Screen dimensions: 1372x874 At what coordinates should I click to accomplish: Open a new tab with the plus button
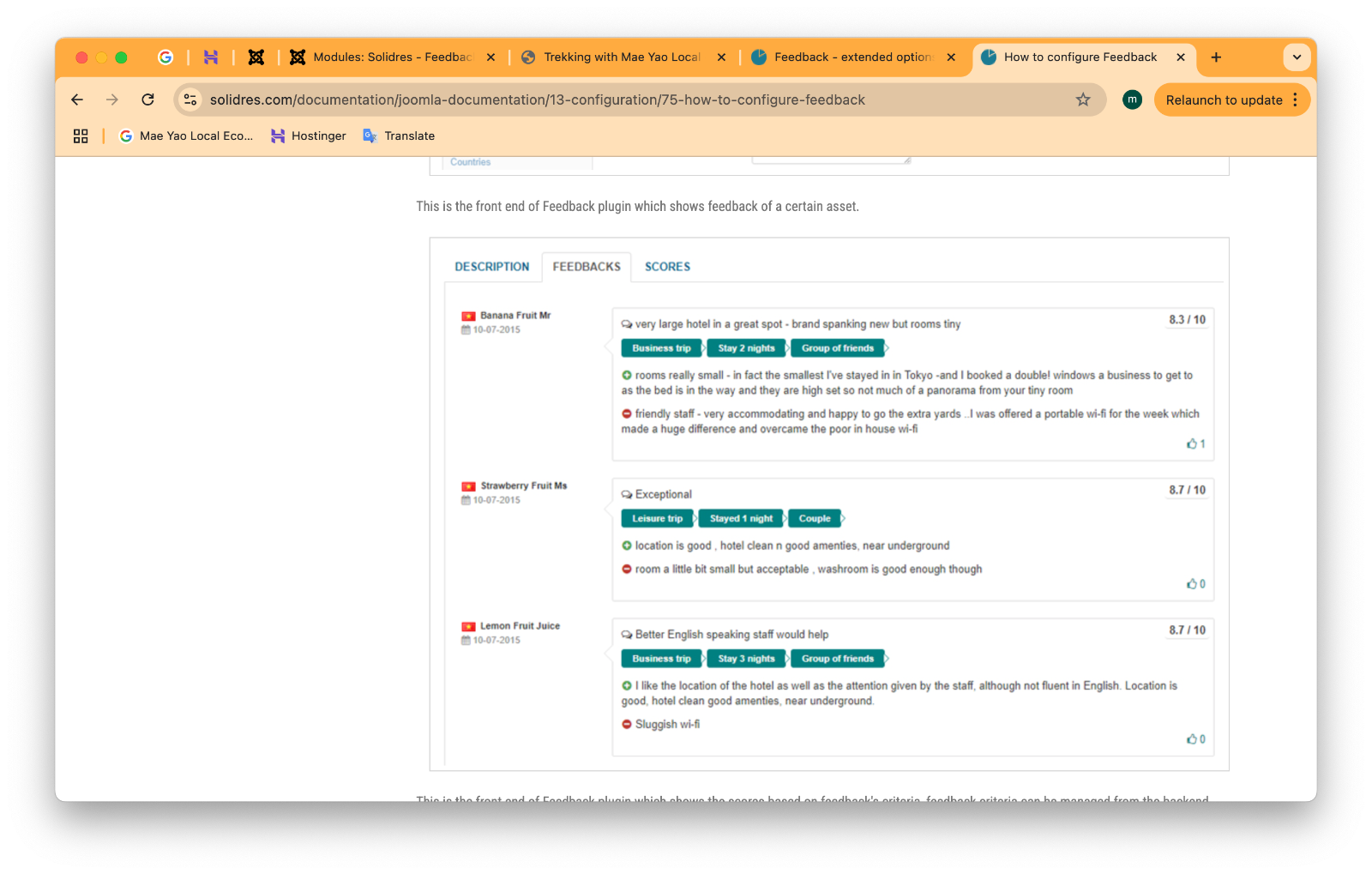point(1216,57)
